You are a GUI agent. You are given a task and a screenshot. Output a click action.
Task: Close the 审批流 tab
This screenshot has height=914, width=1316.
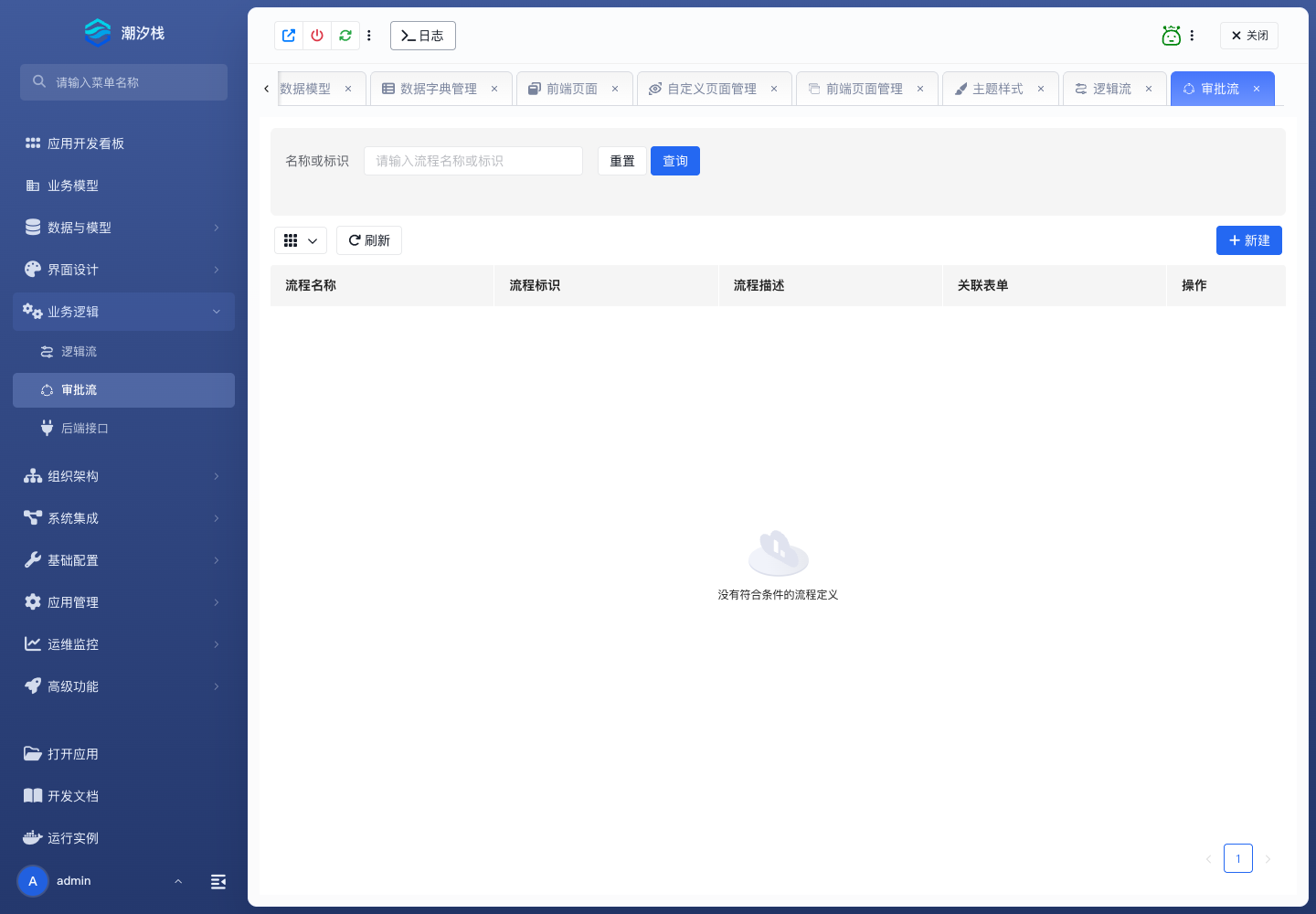(x=1257, y=89)
